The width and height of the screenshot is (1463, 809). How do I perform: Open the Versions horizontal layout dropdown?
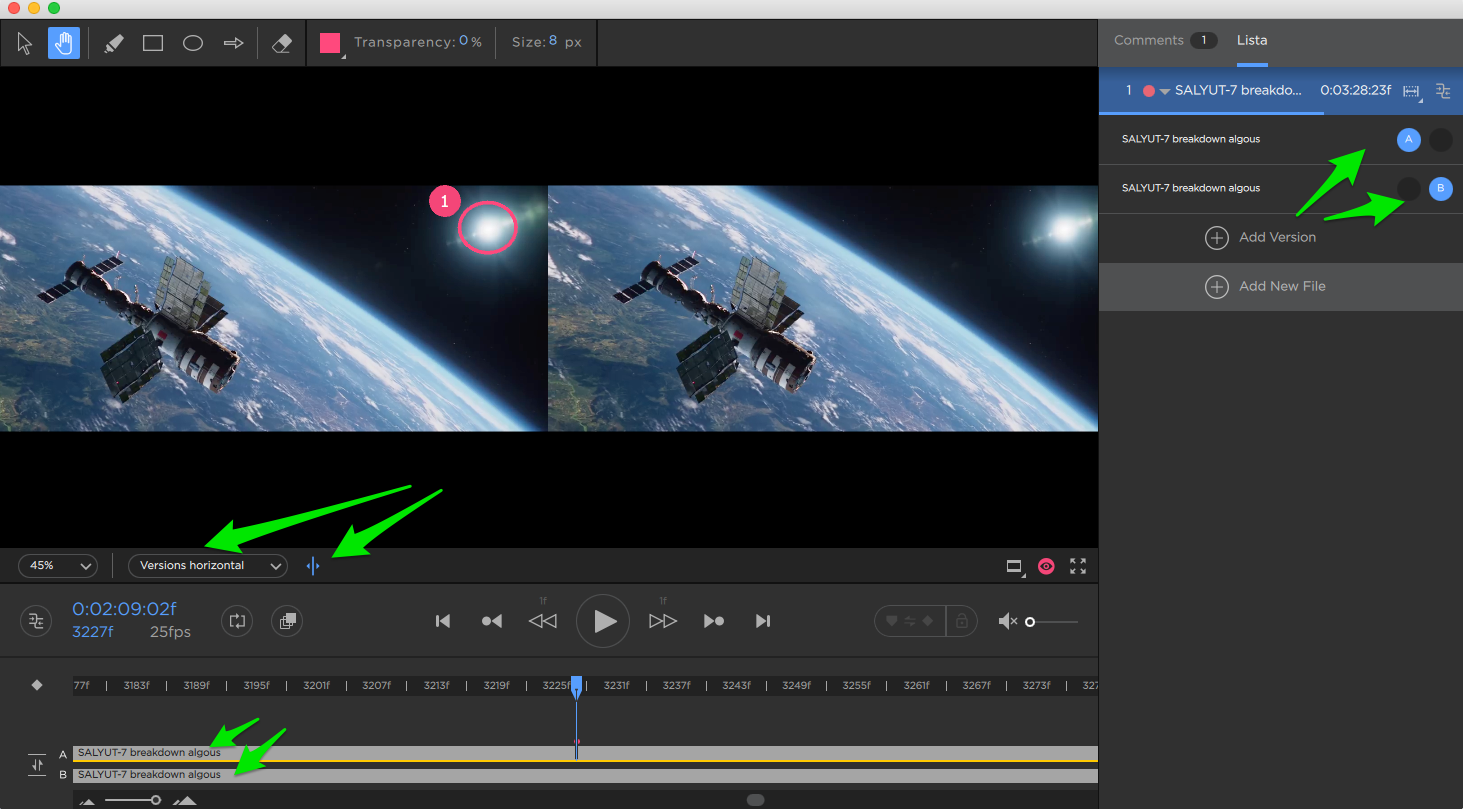208,565
